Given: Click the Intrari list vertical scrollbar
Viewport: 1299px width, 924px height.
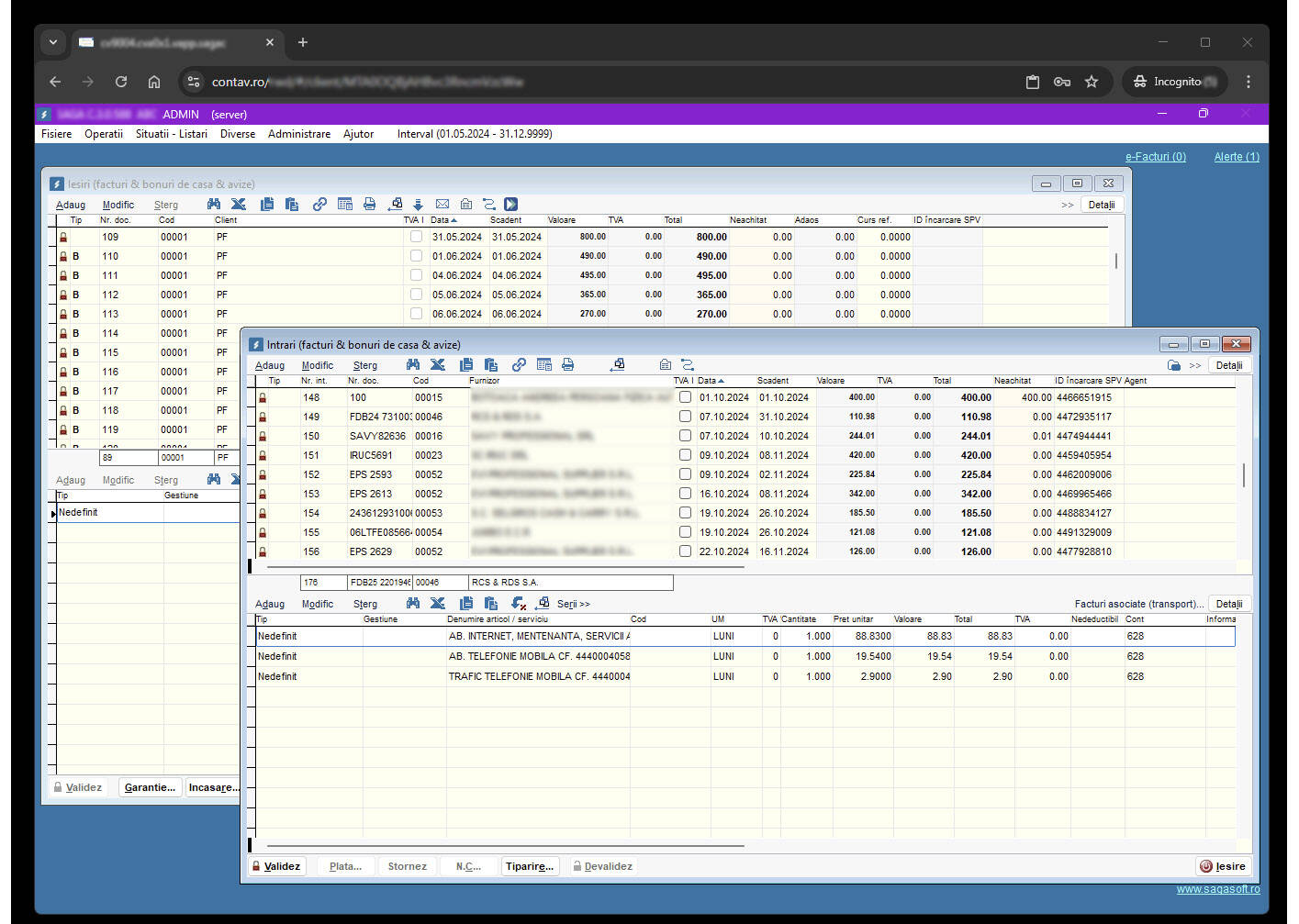Looking at the screenshot, I should click(x=1244, y=474).
